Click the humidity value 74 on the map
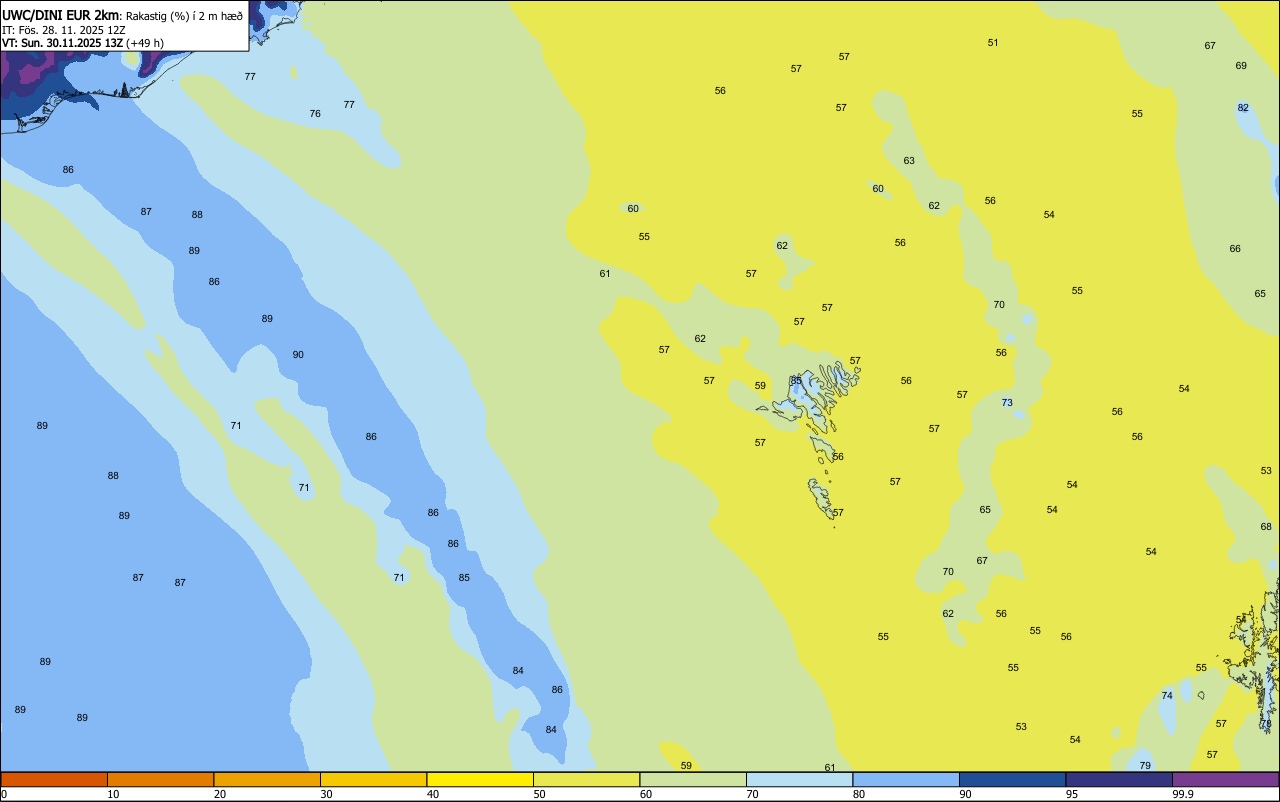Viewport: 1280px width, 802px height. tap(1167, 696)
